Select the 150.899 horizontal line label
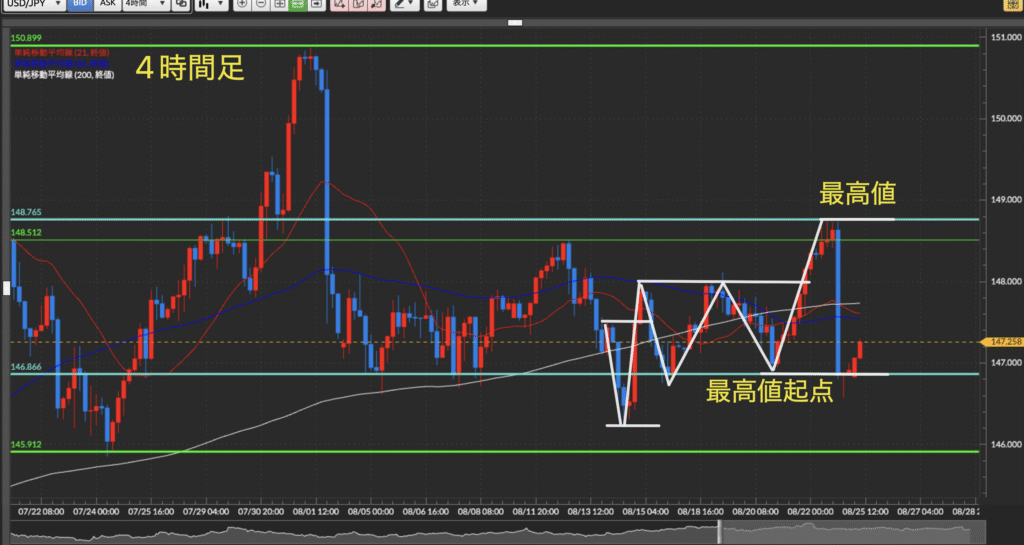This screenshot has width=1024, height=545. point(25,38)
